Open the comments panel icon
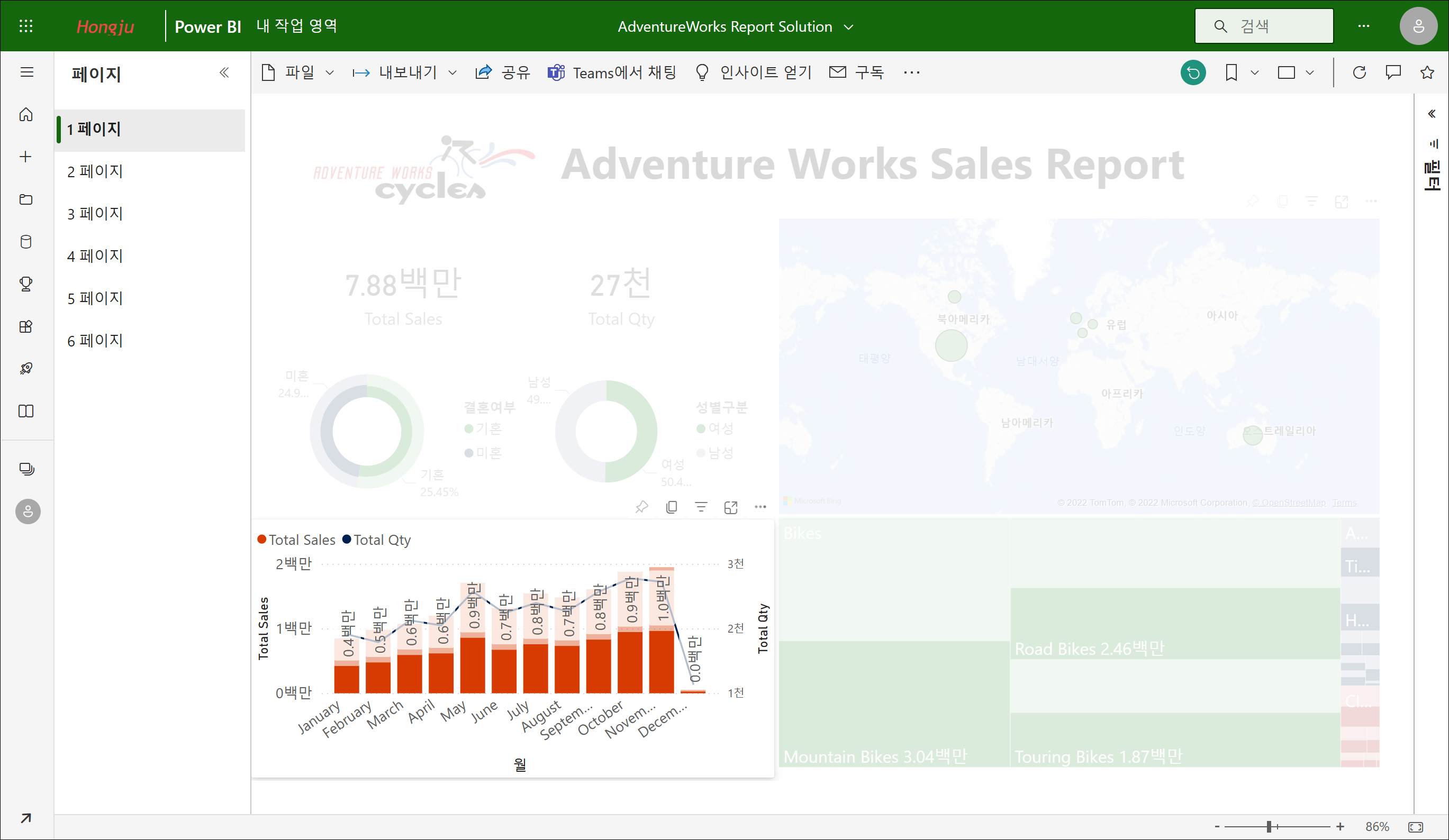1449x840 pixels. click(1393, 72)
